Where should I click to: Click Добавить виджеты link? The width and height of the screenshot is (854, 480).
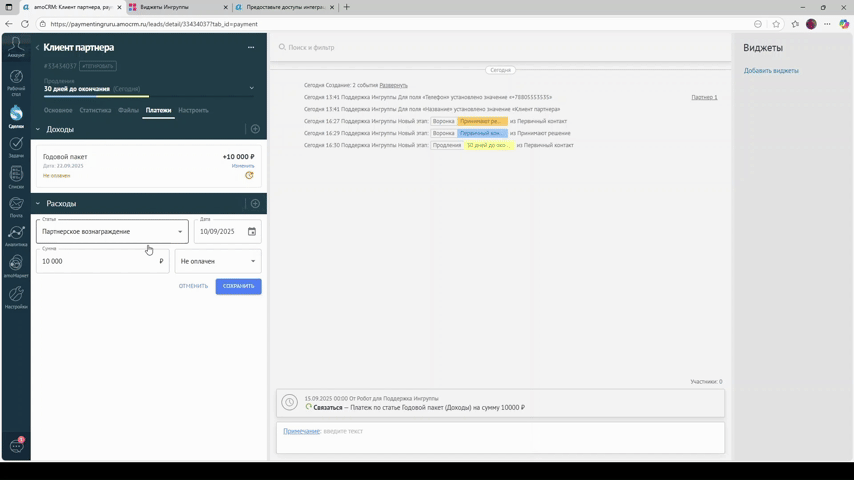(771, 71)
